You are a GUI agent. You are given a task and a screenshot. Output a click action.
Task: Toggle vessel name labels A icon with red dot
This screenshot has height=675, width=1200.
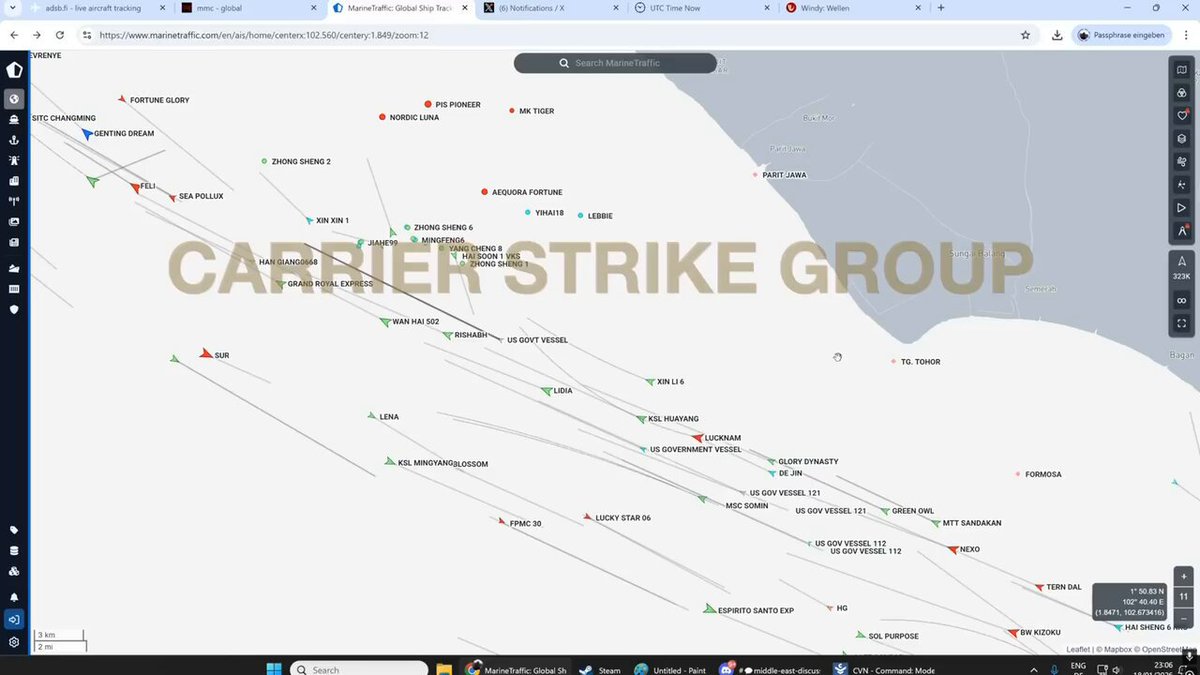[x=1181, y=232]
